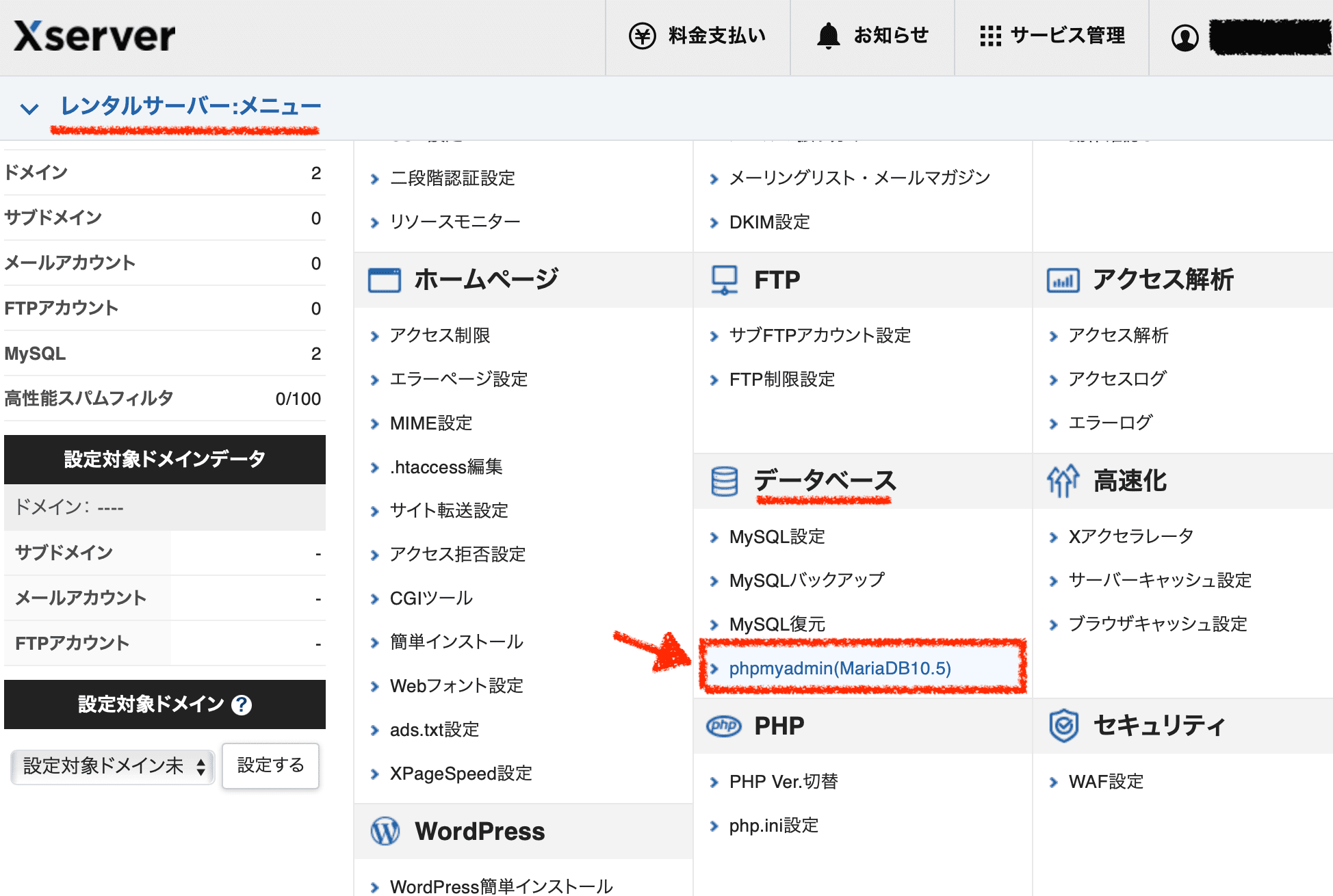Click the FTP monitor icon
This screenshot has width=1333, height=896.
[724, 279]
